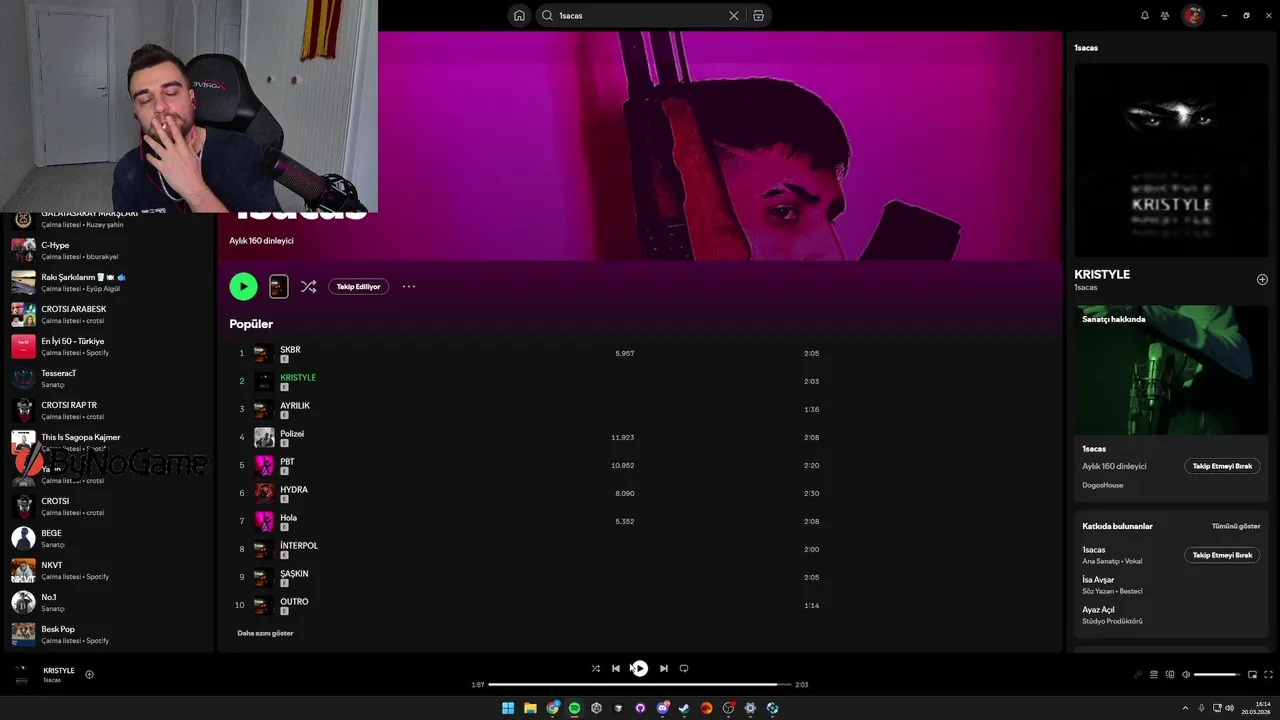Screen dimensions: 1280x720
Task: Pause or play current track in player
Action: [x=640, y=668]
